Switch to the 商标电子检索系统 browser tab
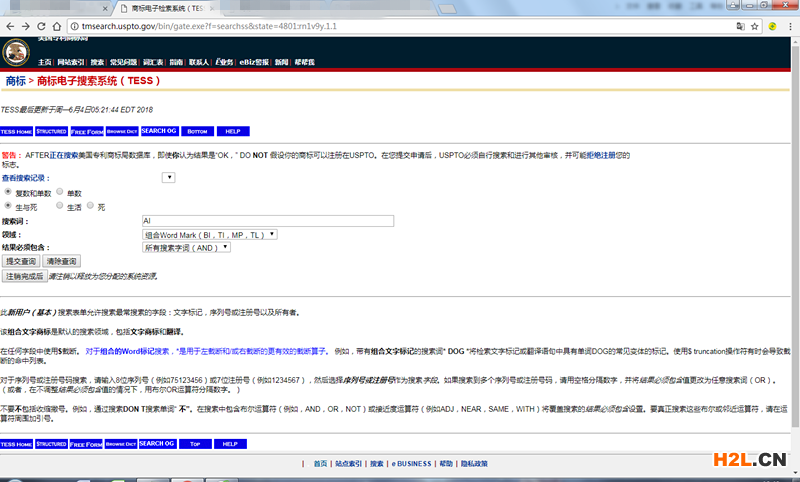The image size is (800, 482). 166,9
